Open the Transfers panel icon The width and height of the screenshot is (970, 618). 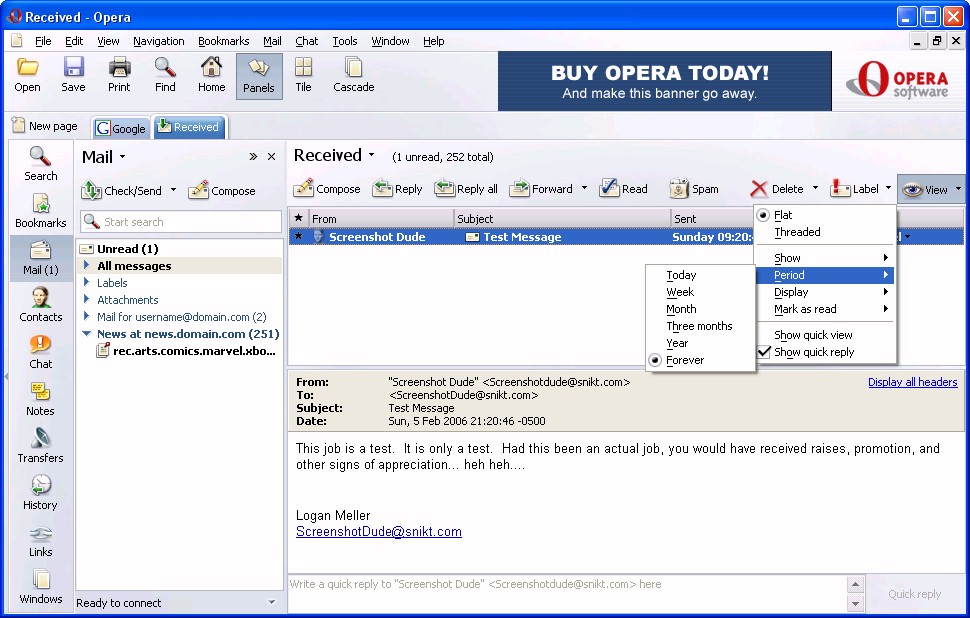pyautogui.click(x=40, y=438)
